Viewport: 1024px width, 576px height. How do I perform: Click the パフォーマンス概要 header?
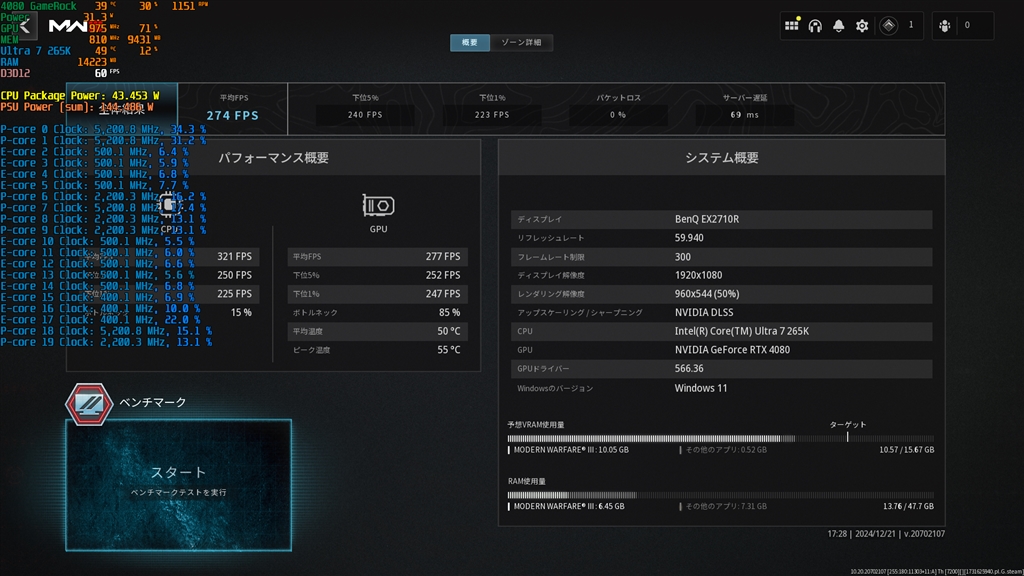[x=274, y=158]
